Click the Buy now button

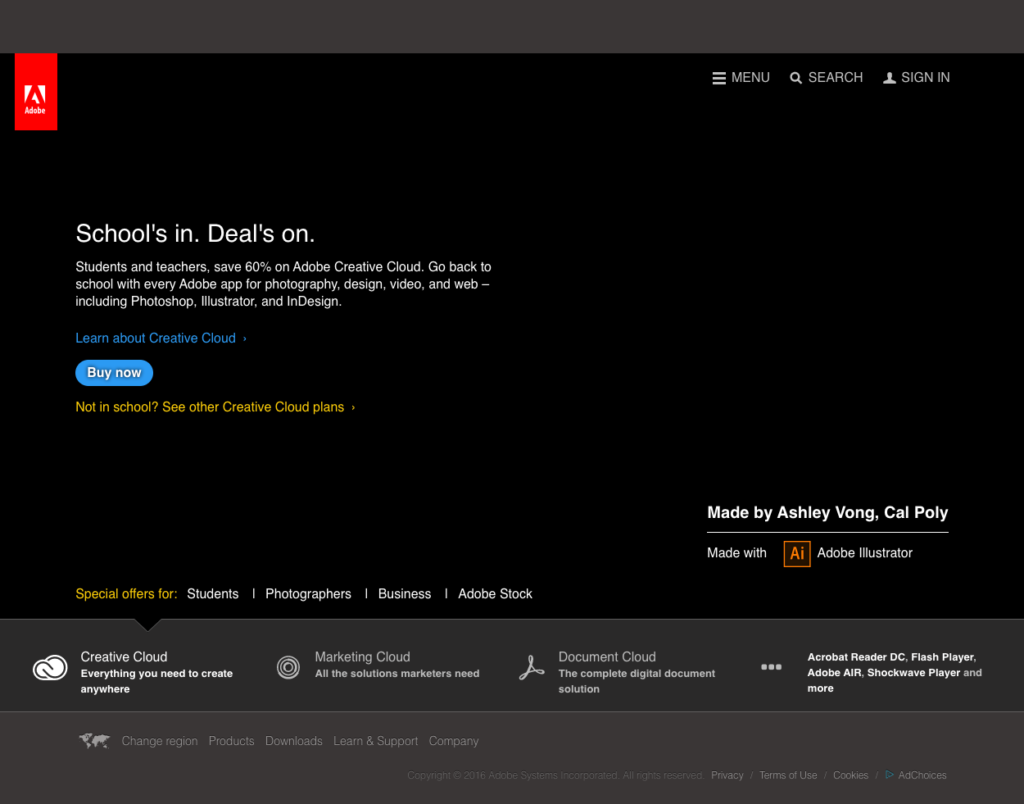coord(113,372)
